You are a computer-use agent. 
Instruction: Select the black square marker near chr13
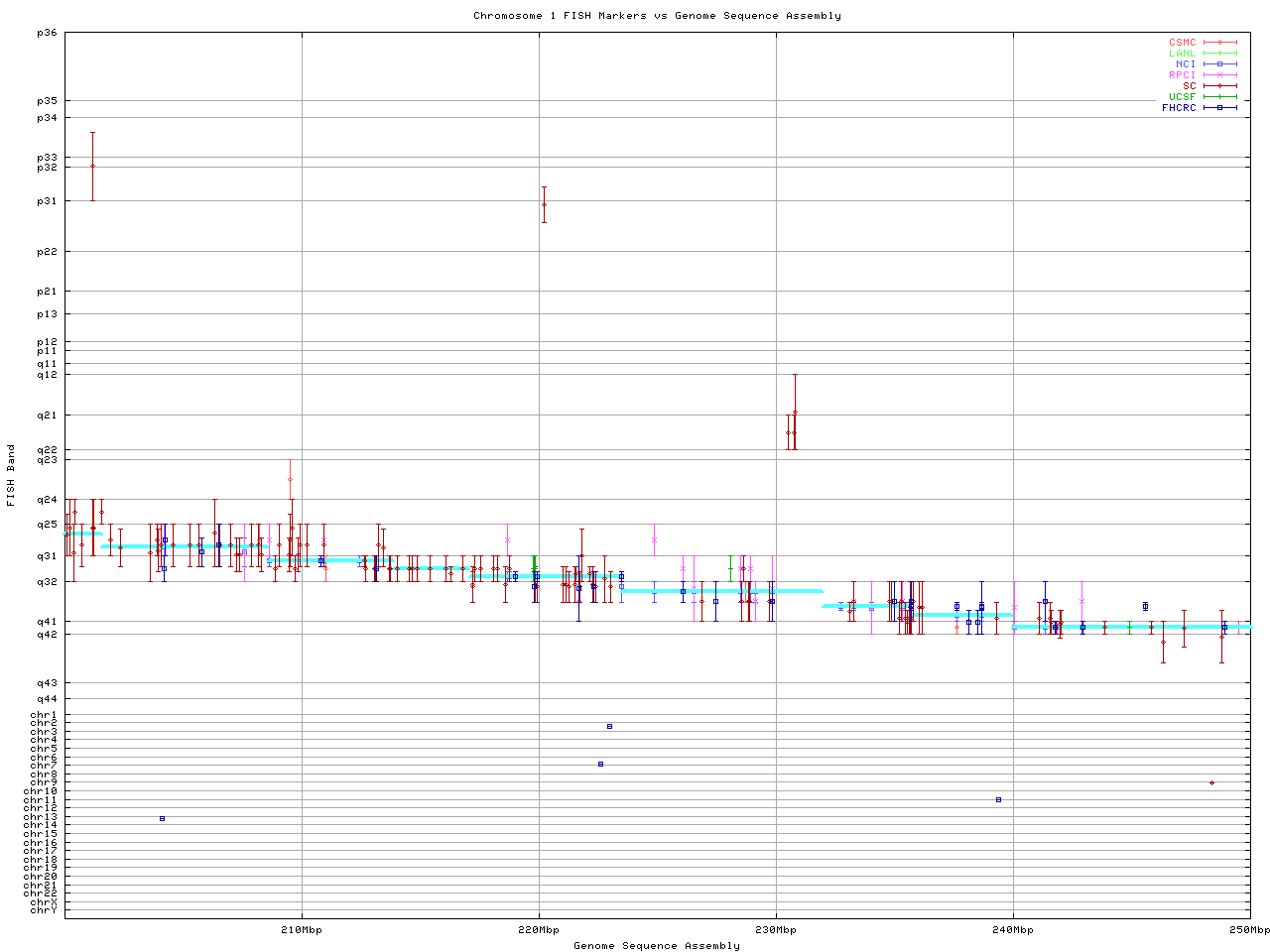[x=163, y=818]
